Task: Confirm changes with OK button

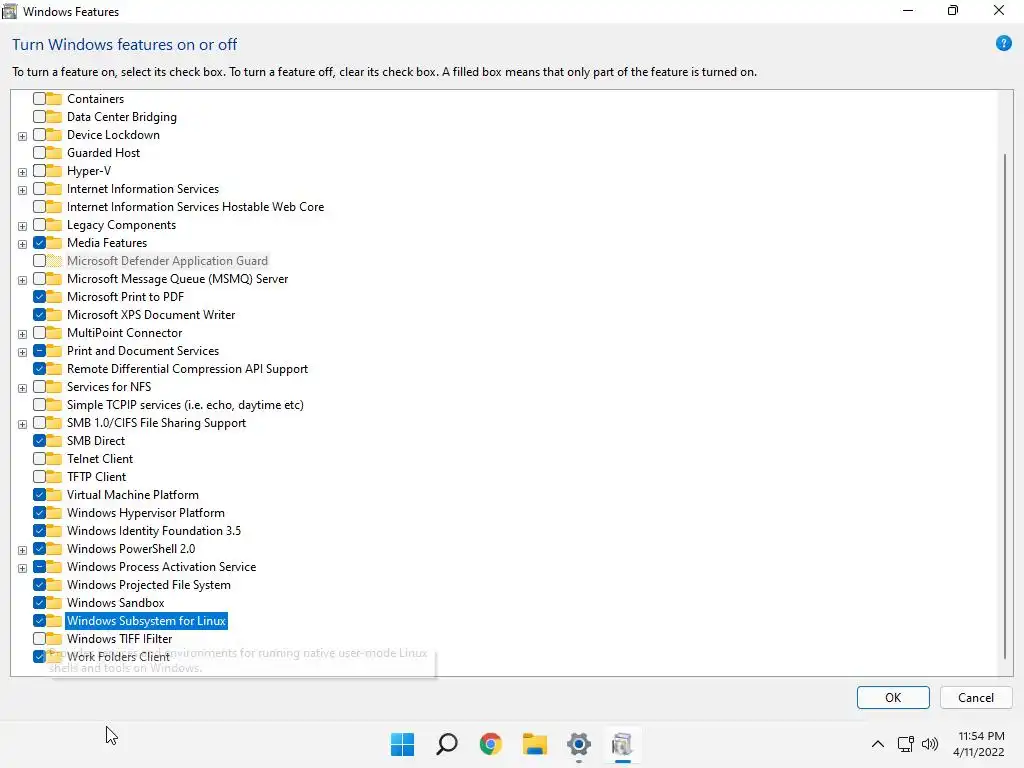Action: (x=893, y=697)
